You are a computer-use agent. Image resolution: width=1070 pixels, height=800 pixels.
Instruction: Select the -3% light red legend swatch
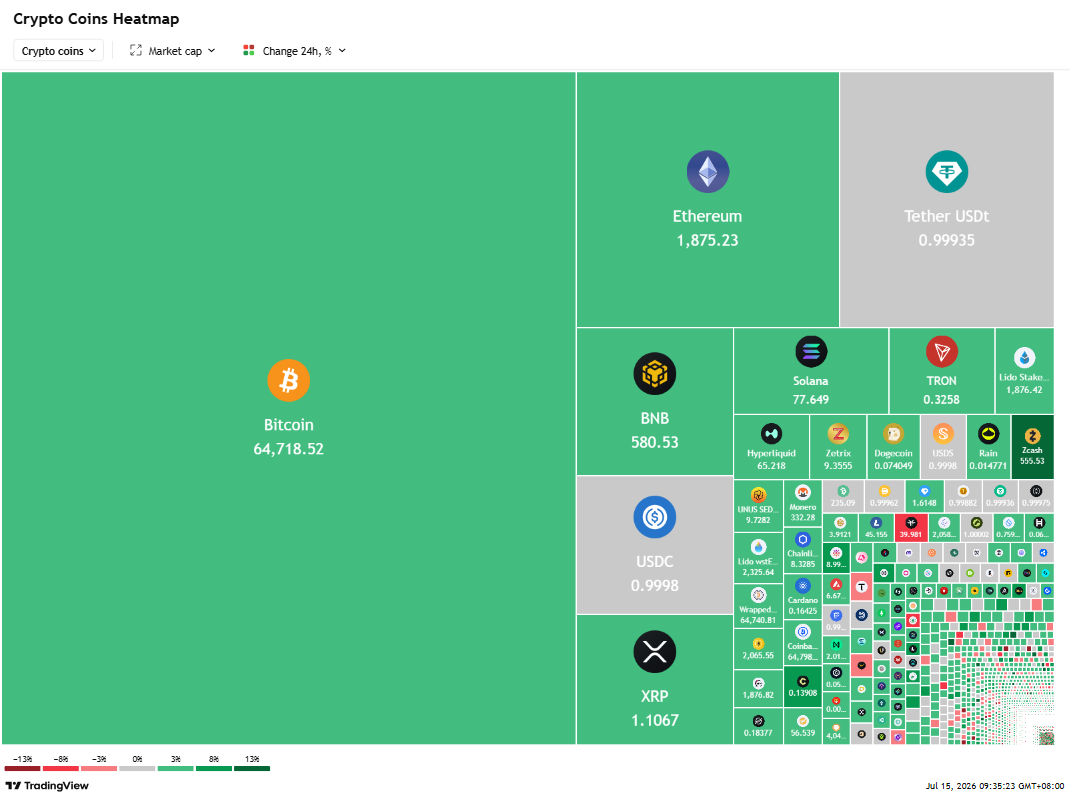click(99, 769)
